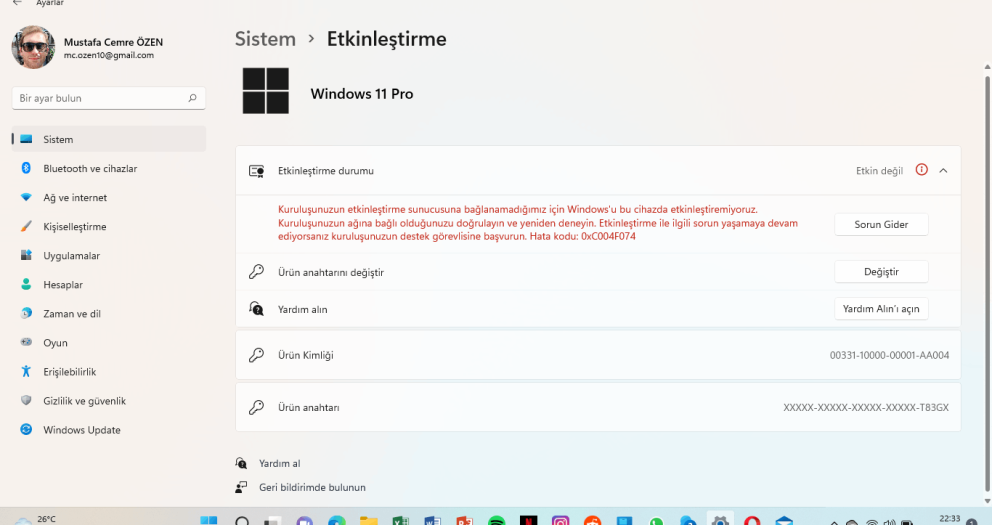Click the Ürün anahtarı row label
992x525 pixels.
coord(309,408)
